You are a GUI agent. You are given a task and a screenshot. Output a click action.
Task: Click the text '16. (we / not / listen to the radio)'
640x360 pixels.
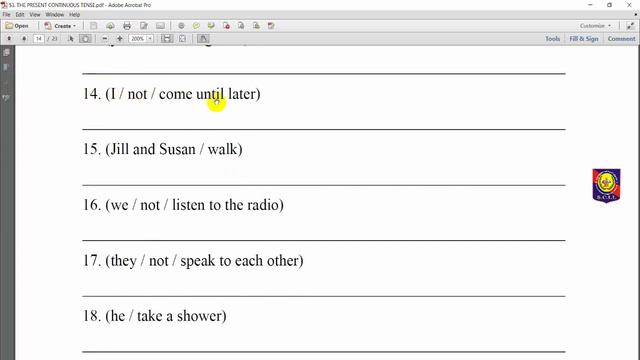[x=183, y=205]
